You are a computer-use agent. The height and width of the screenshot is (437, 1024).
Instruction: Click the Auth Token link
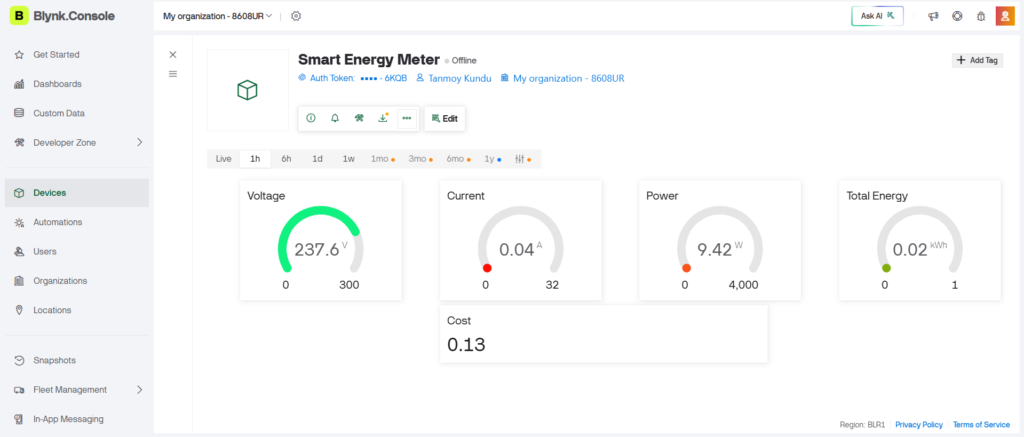[353, 78]
